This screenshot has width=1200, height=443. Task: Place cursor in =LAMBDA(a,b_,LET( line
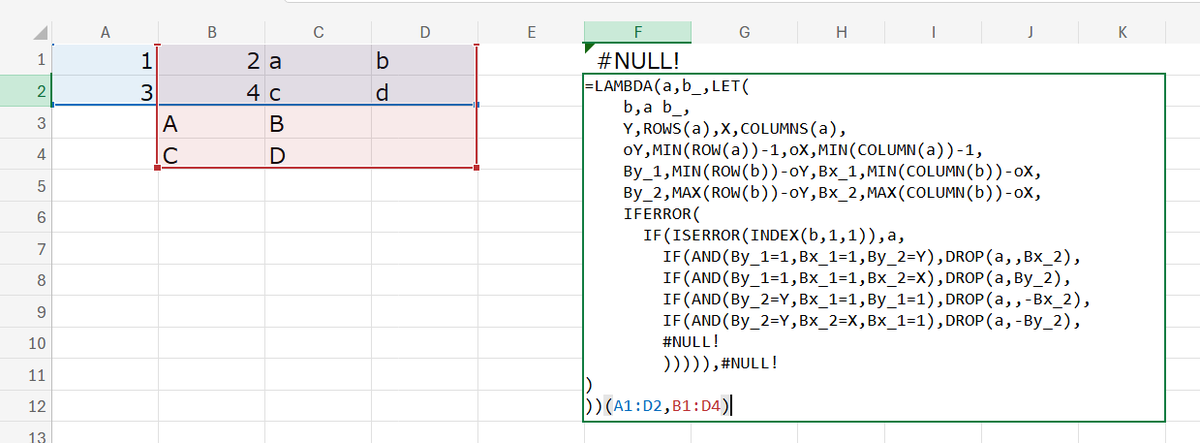click(x=666, y=87)
